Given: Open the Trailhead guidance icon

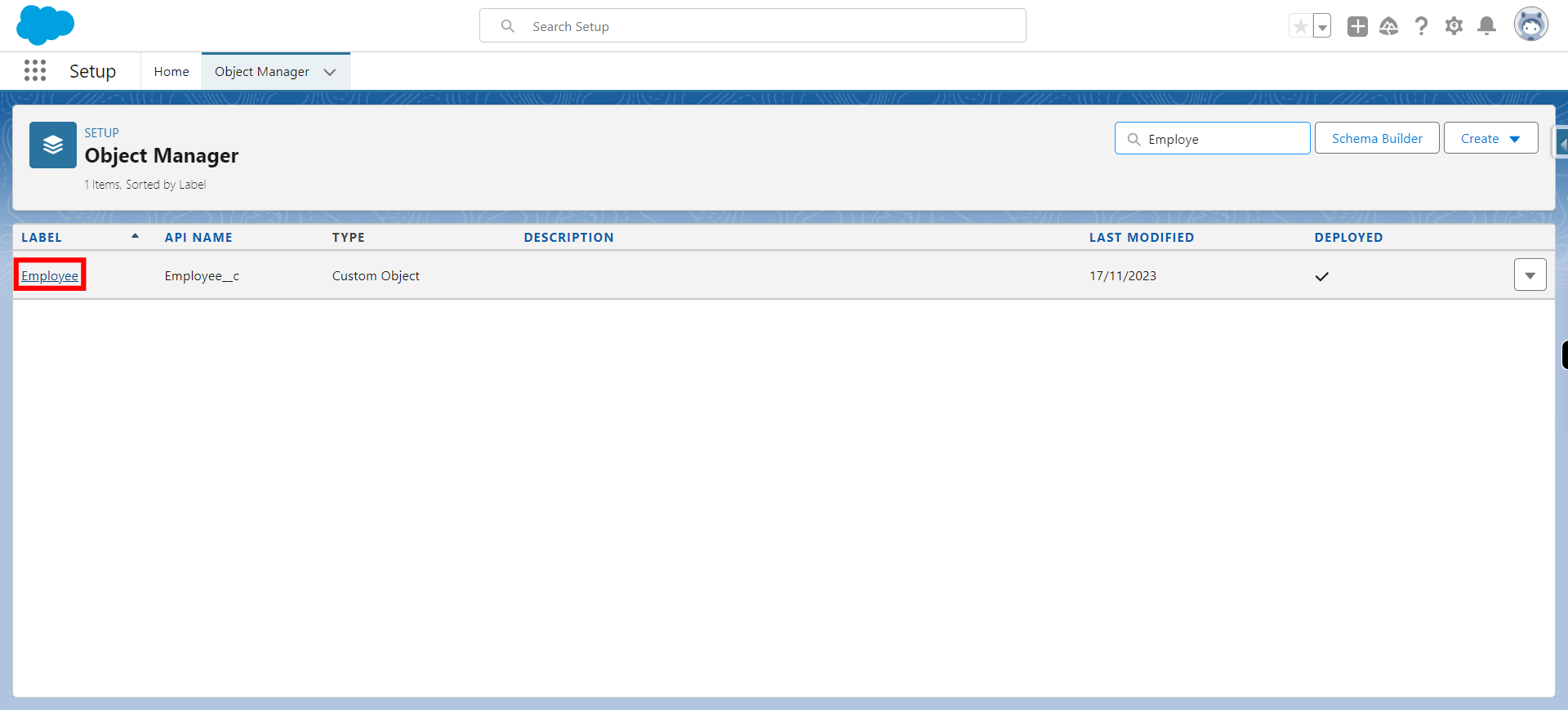Looking at the screenshot, I should (x=1389, y=26).
